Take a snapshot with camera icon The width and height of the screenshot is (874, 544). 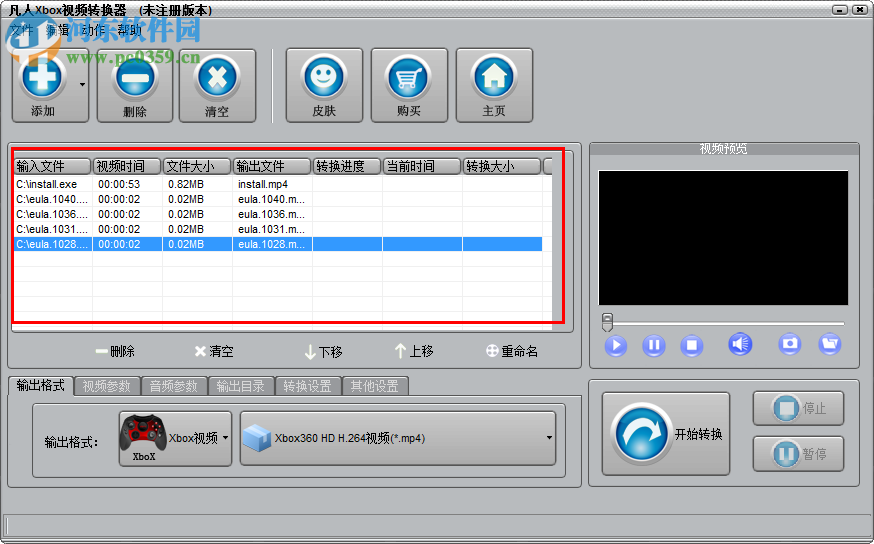click(x=790, y=344)
